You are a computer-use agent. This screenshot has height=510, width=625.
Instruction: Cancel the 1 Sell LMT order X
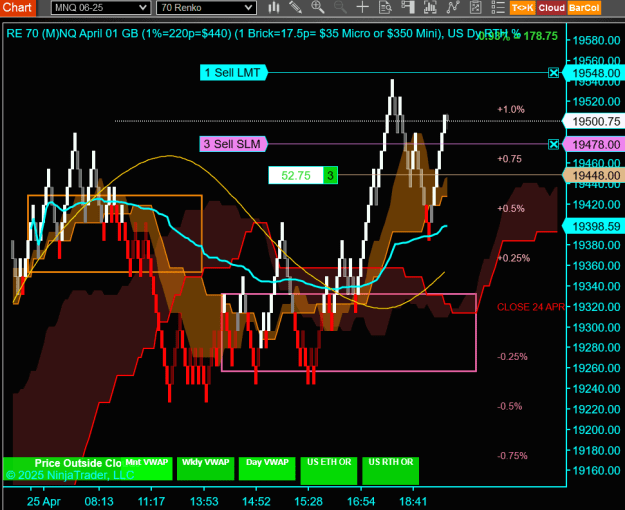click(x=553, y=73)
